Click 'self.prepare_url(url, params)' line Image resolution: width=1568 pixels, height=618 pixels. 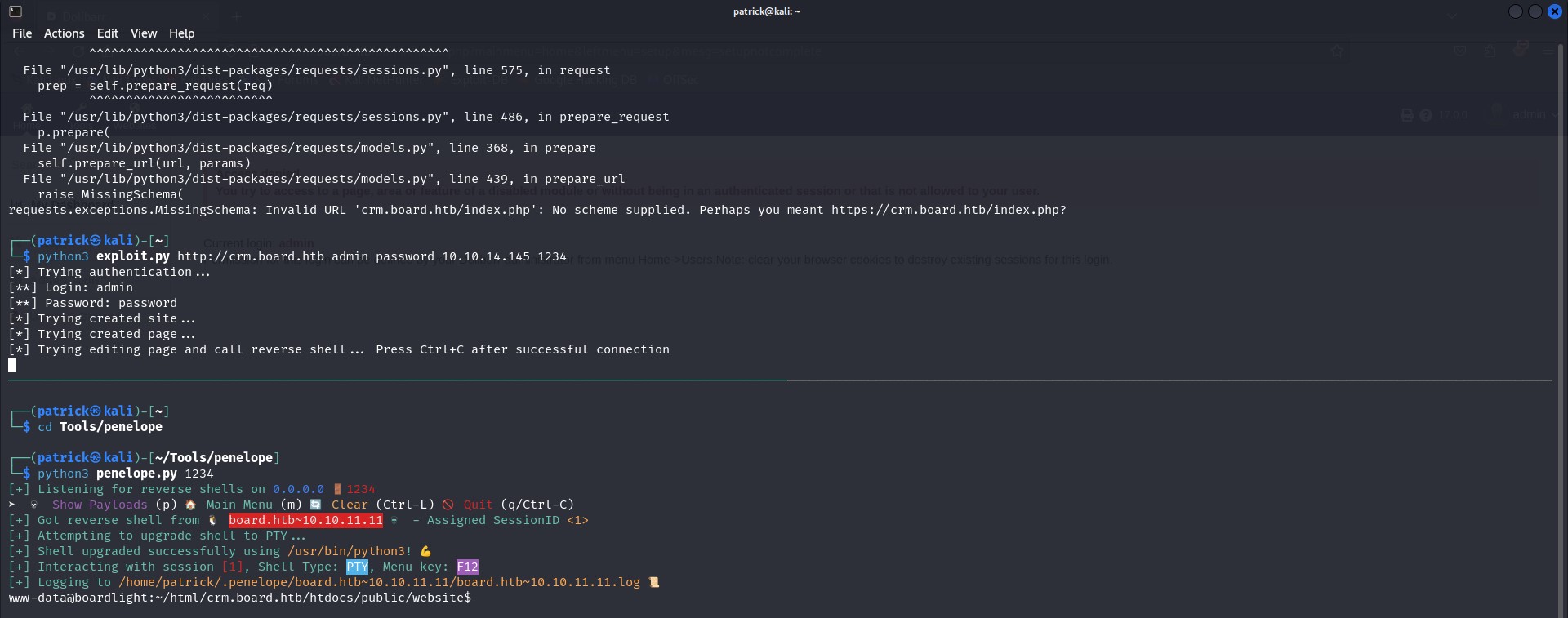coord(144,163)
